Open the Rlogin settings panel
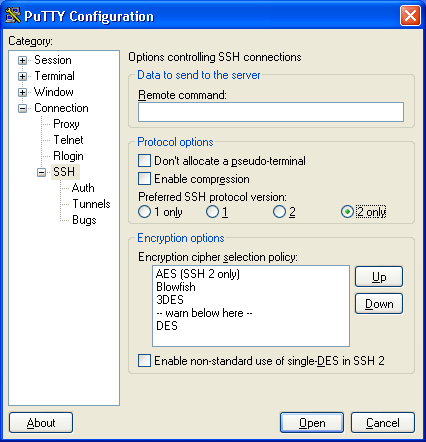This screenshot has width=426, height=442. (x=68, y=156)
